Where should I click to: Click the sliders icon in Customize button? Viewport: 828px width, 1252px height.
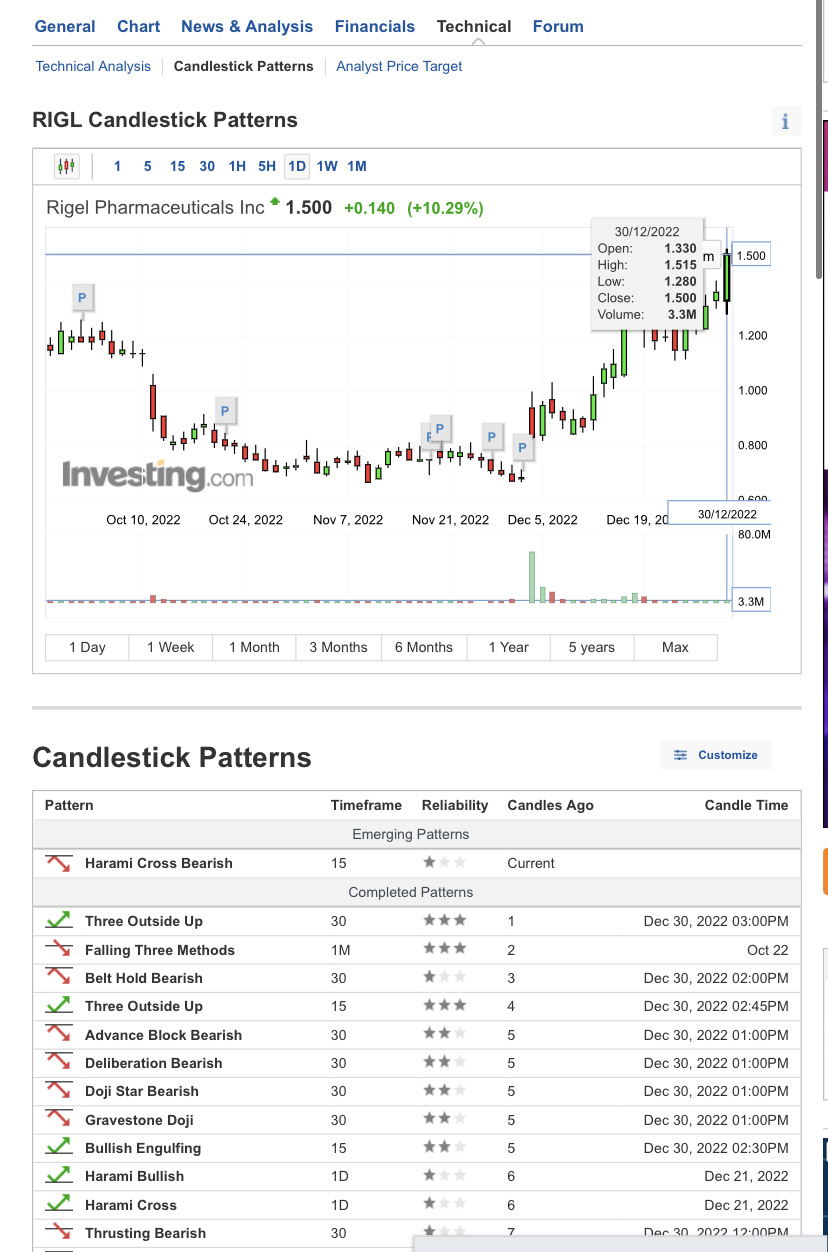(681, 755)
